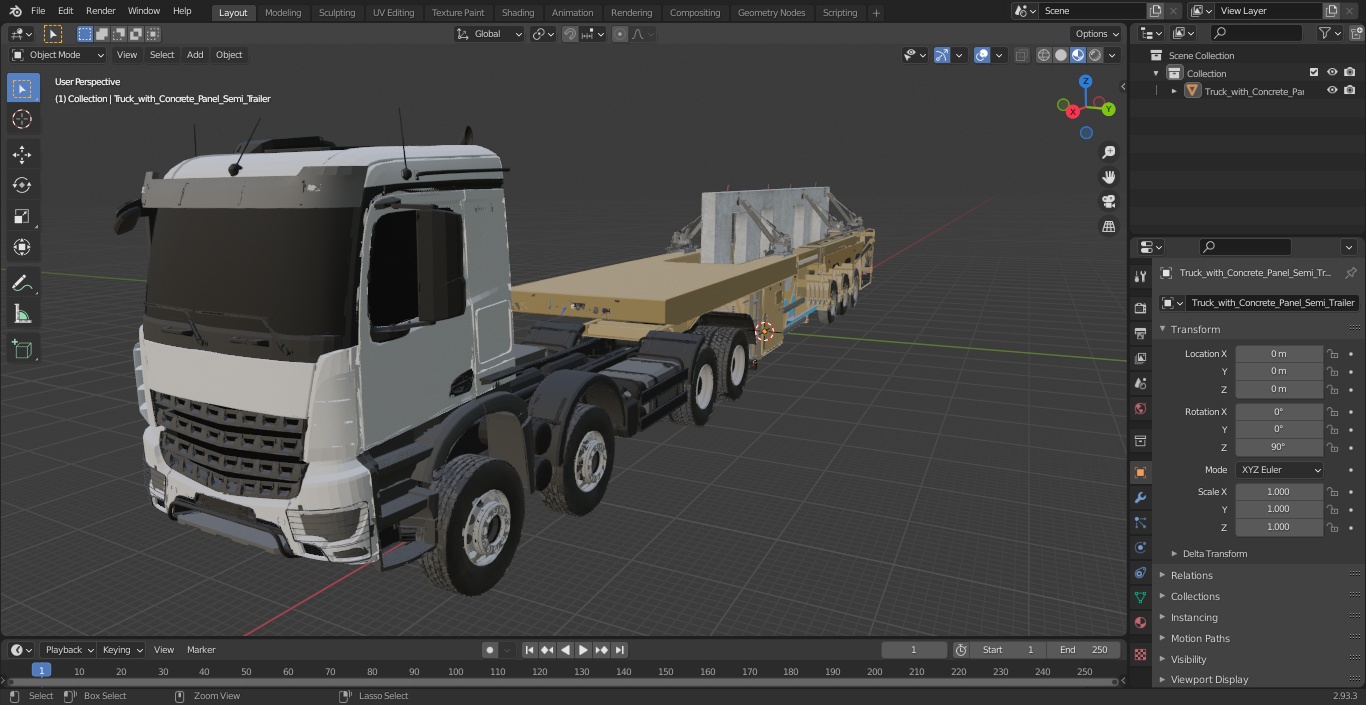The height and width of the screenshot is (705, 1366).
Task: Open the Tool properties tab
Action: coord(1140,277)
